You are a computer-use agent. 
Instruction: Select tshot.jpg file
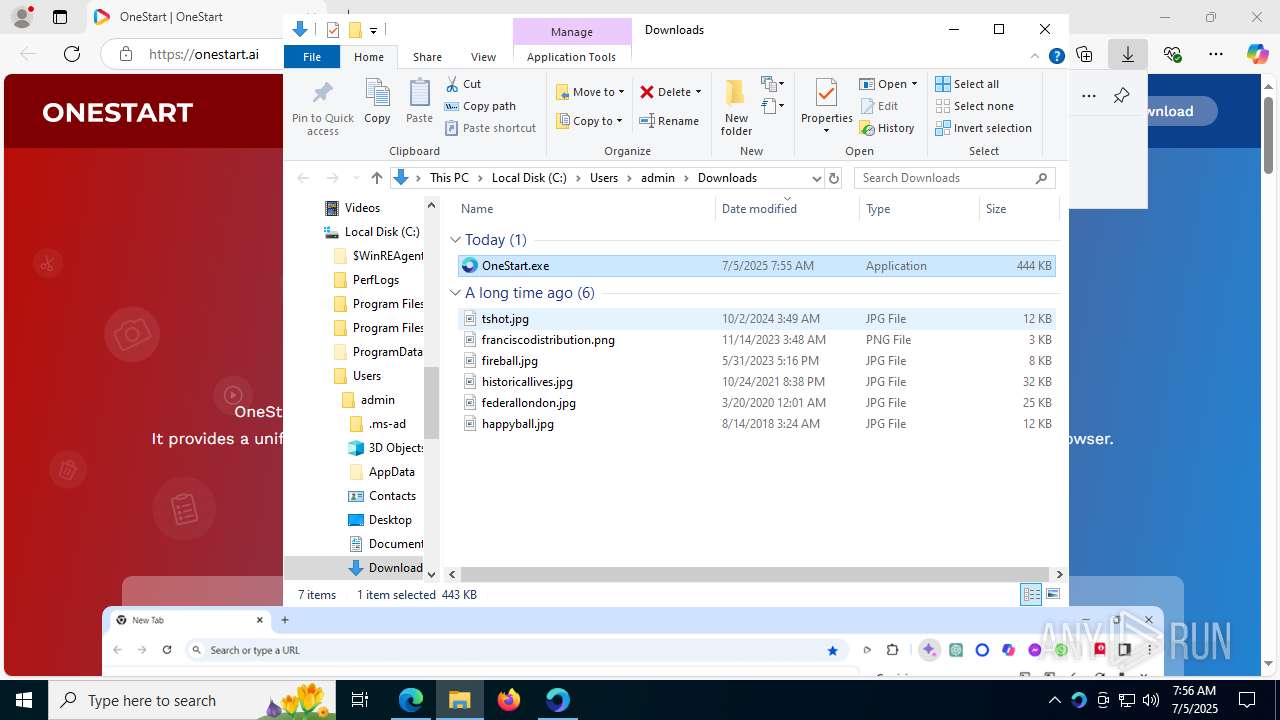point(756,319)
